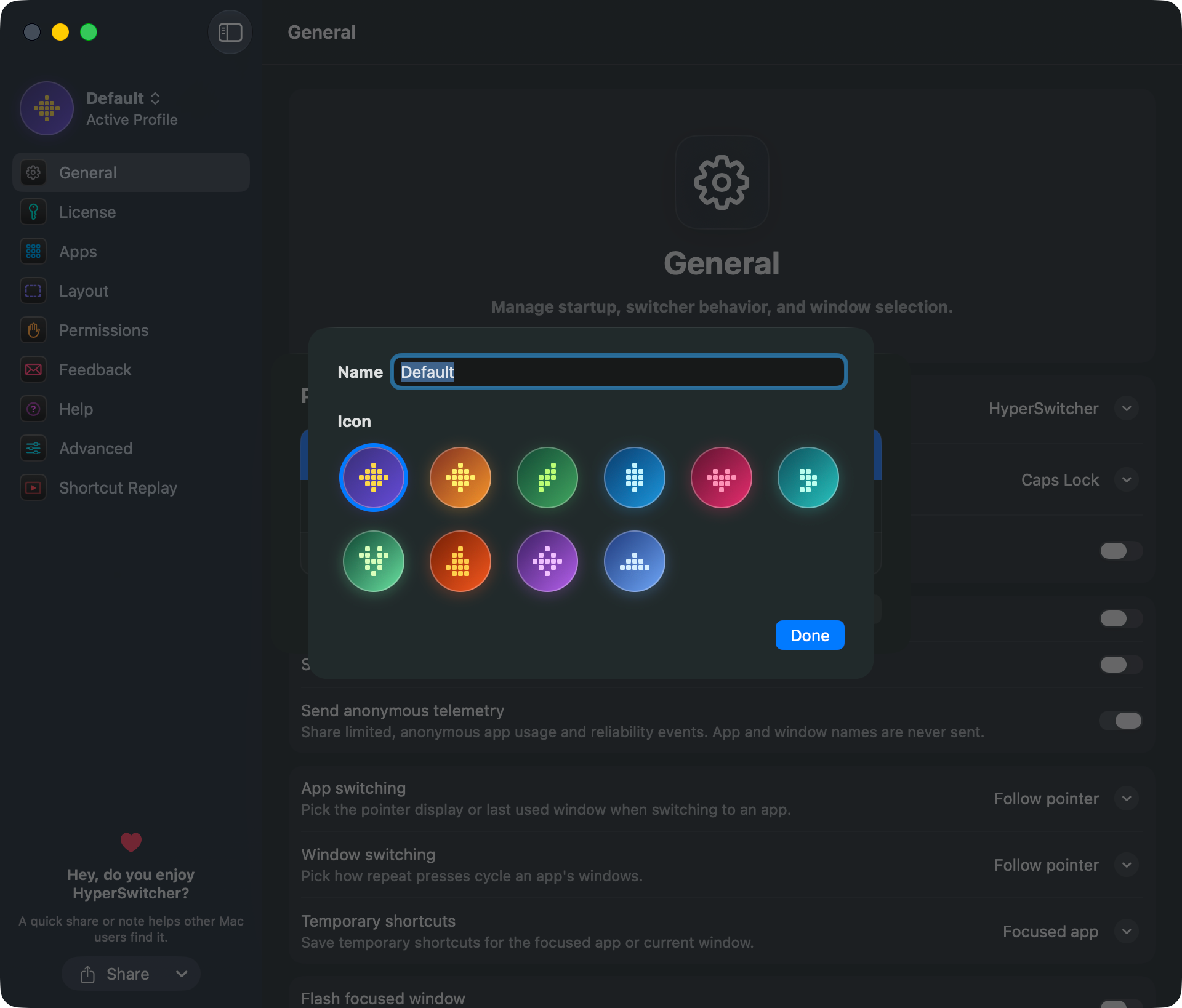Choose the orange profile icon
The width and height of the screenshot is (1182, 1008).
click(x=460, y=478)
